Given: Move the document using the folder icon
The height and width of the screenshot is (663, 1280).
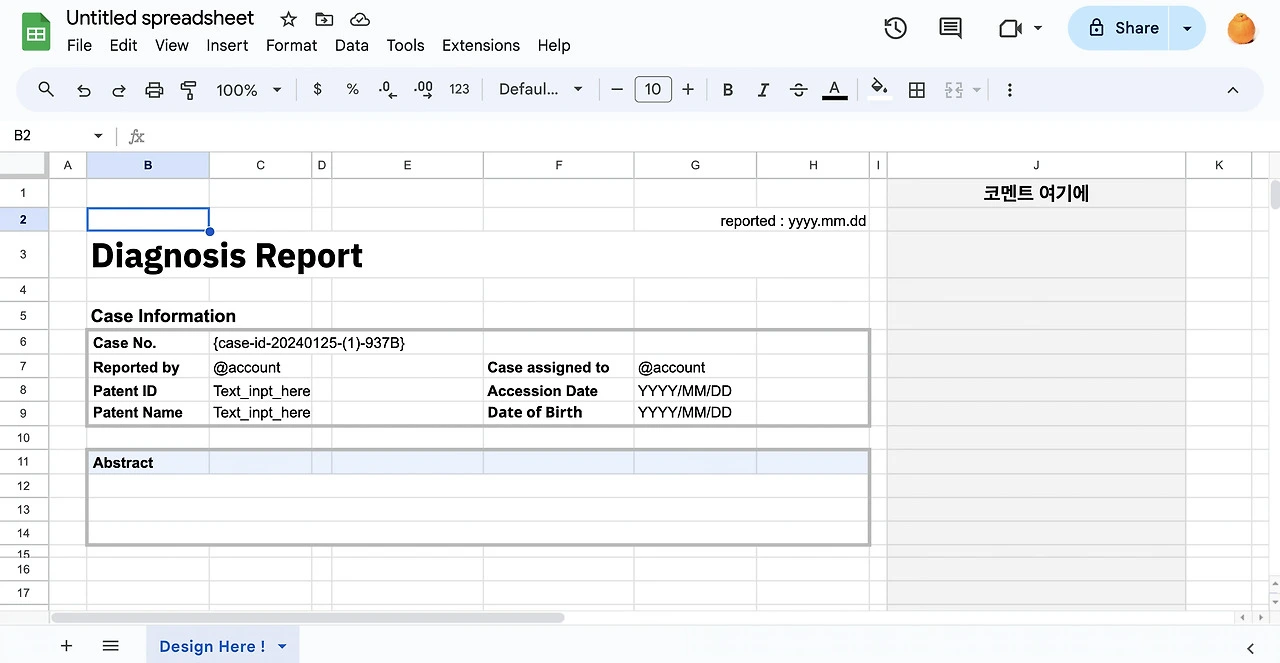Looking at the screenshot, I should [x=324, y=19].
